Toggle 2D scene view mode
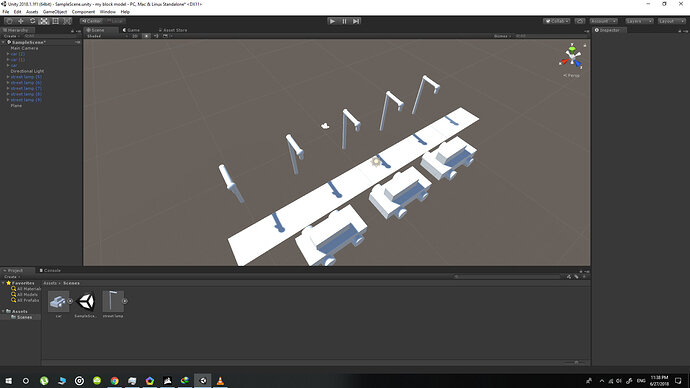The image size is (690, 388). (135, 36)
